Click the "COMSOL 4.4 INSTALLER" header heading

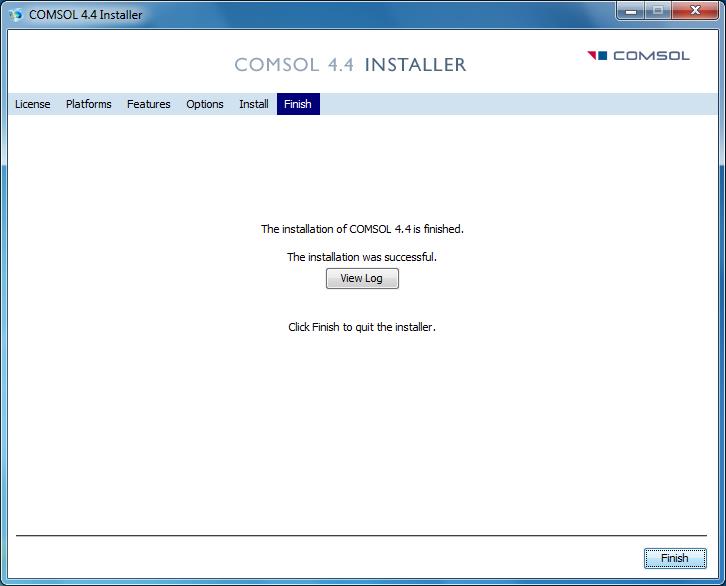click(x=350, y=65)
